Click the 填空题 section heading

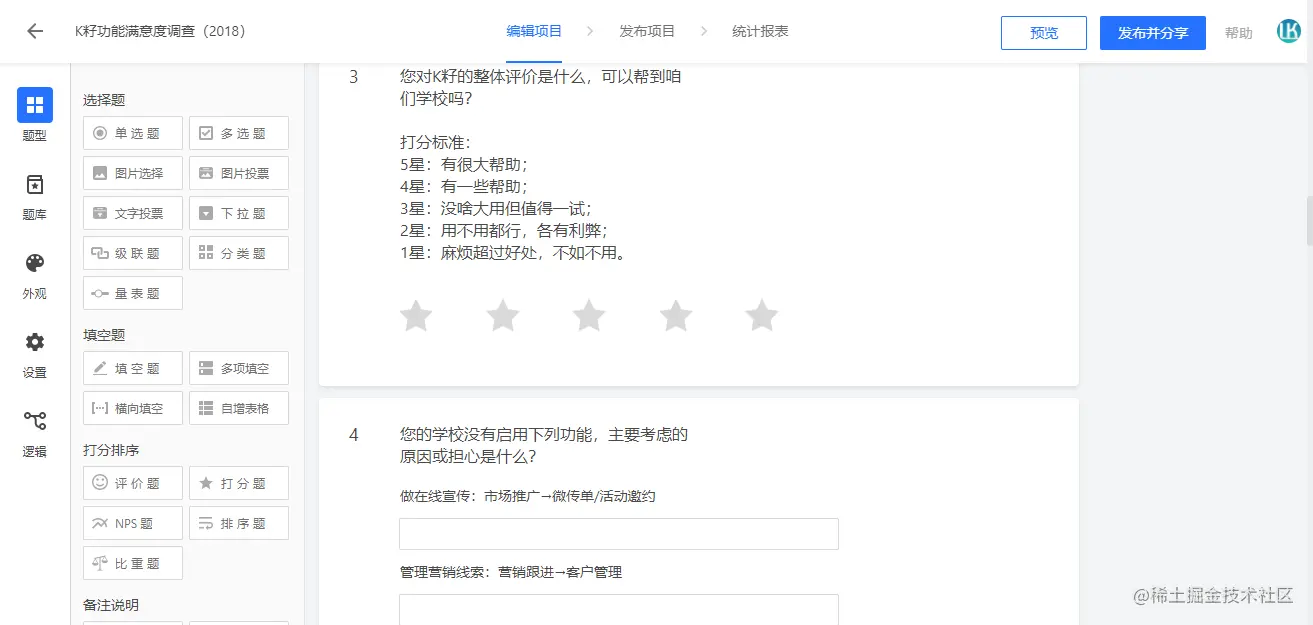pyautogui.click(x=104, y=335)
